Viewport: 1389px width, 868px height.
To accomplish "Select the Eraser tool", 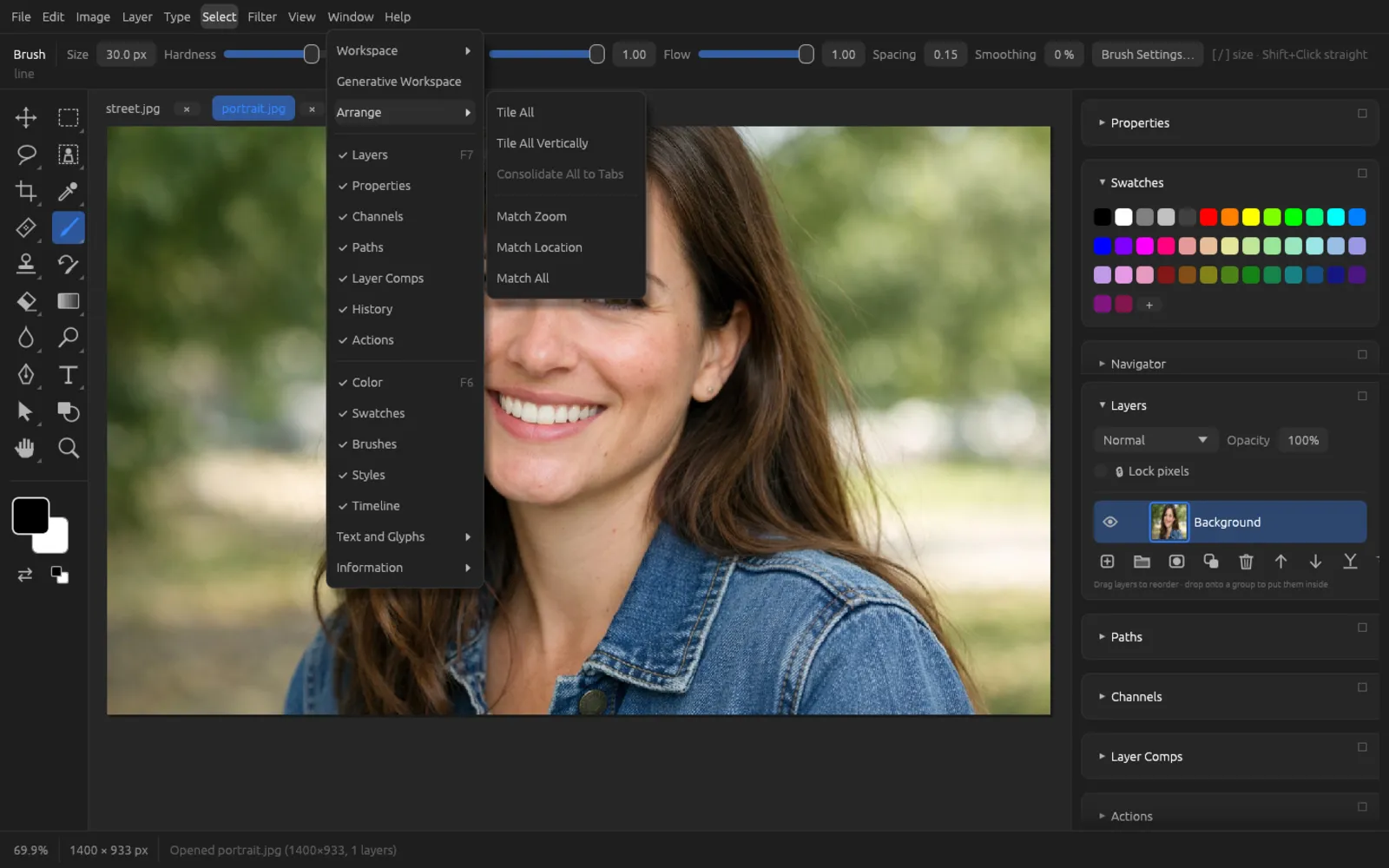I will (x=26, y=301).
